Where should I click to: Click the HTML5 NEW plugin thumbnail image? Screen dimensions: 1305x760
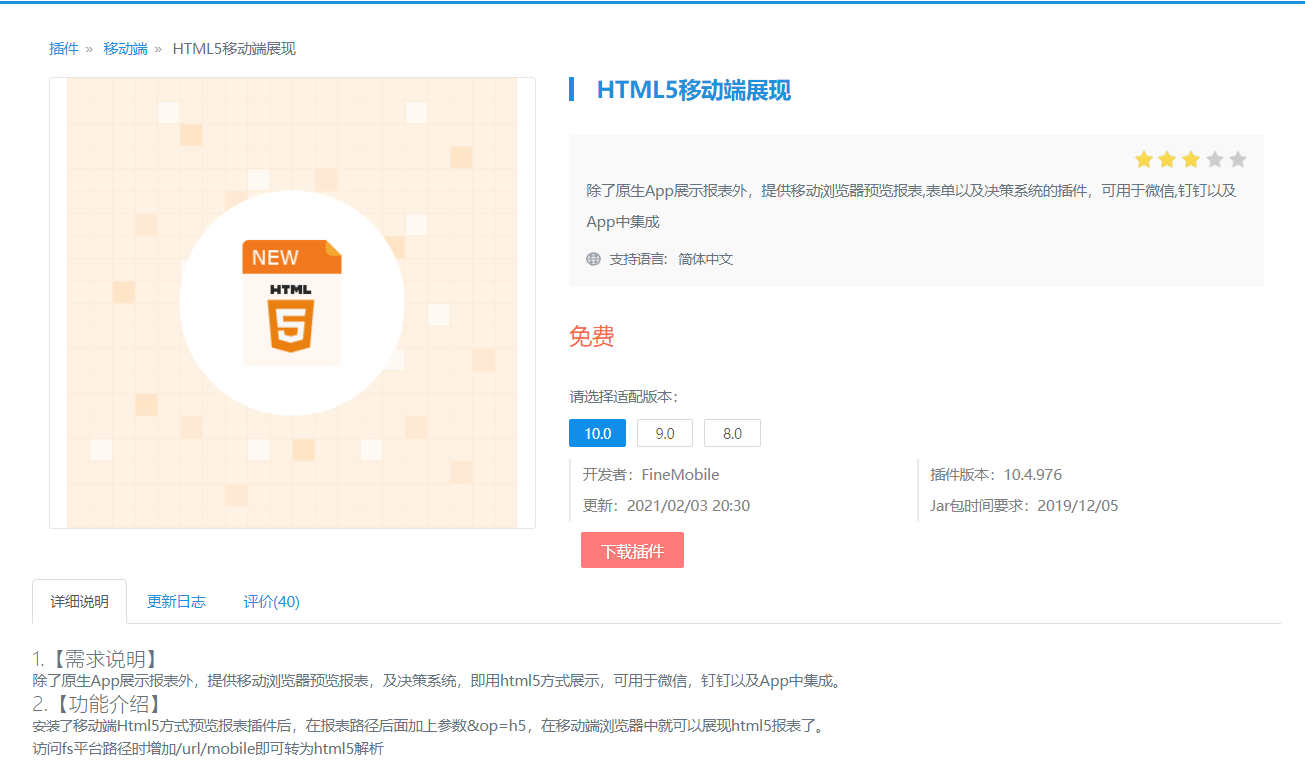(292, 302)
